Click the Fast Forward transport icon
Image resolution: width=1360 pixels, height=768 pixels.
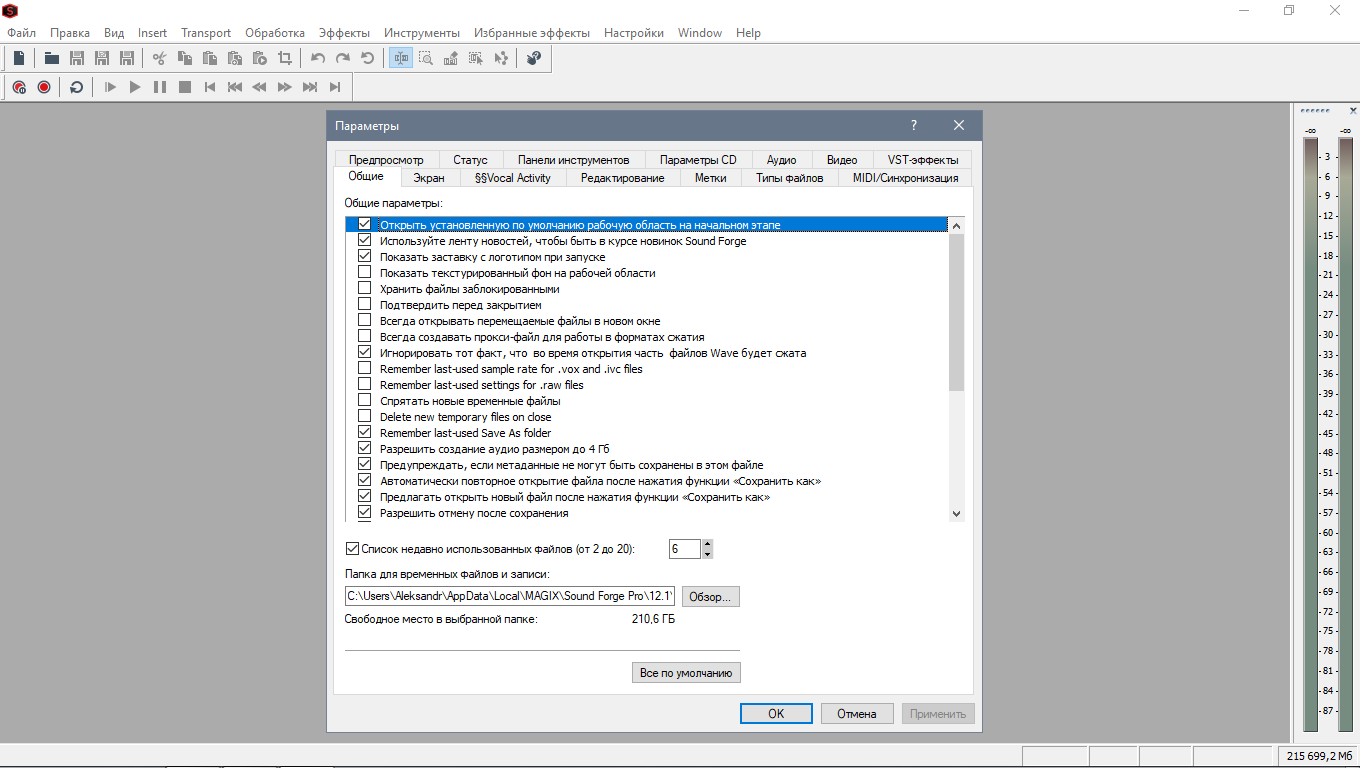[285, 87]
